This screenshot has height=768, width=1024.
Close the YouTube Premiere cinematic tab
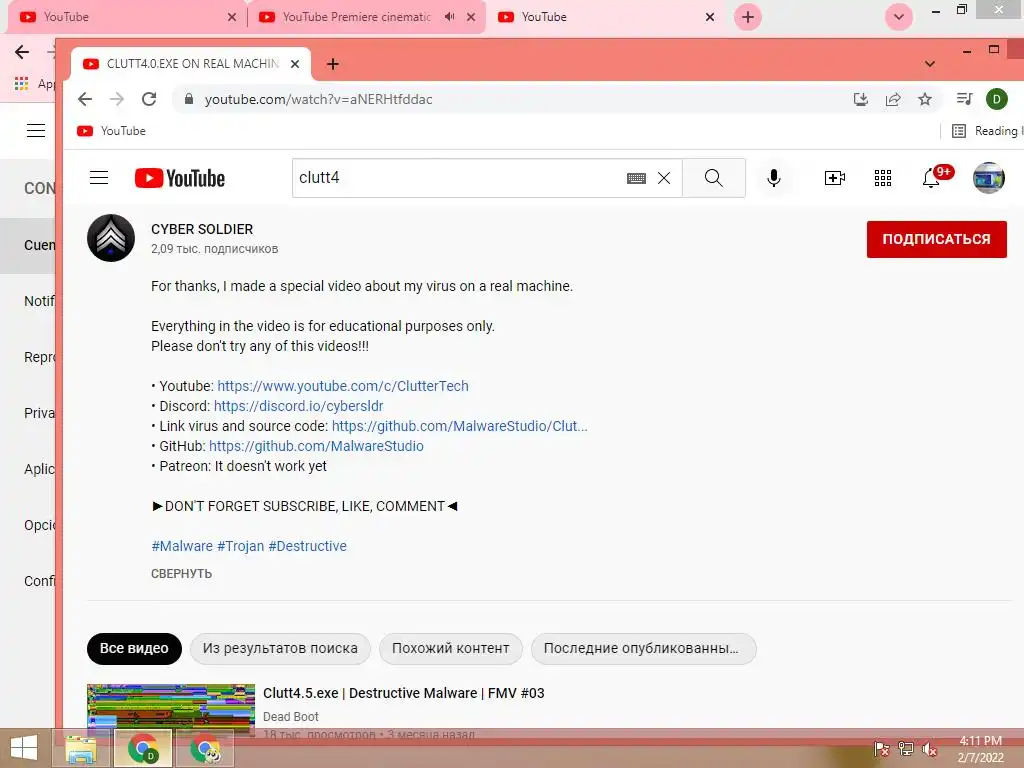[x=471, y=17]
